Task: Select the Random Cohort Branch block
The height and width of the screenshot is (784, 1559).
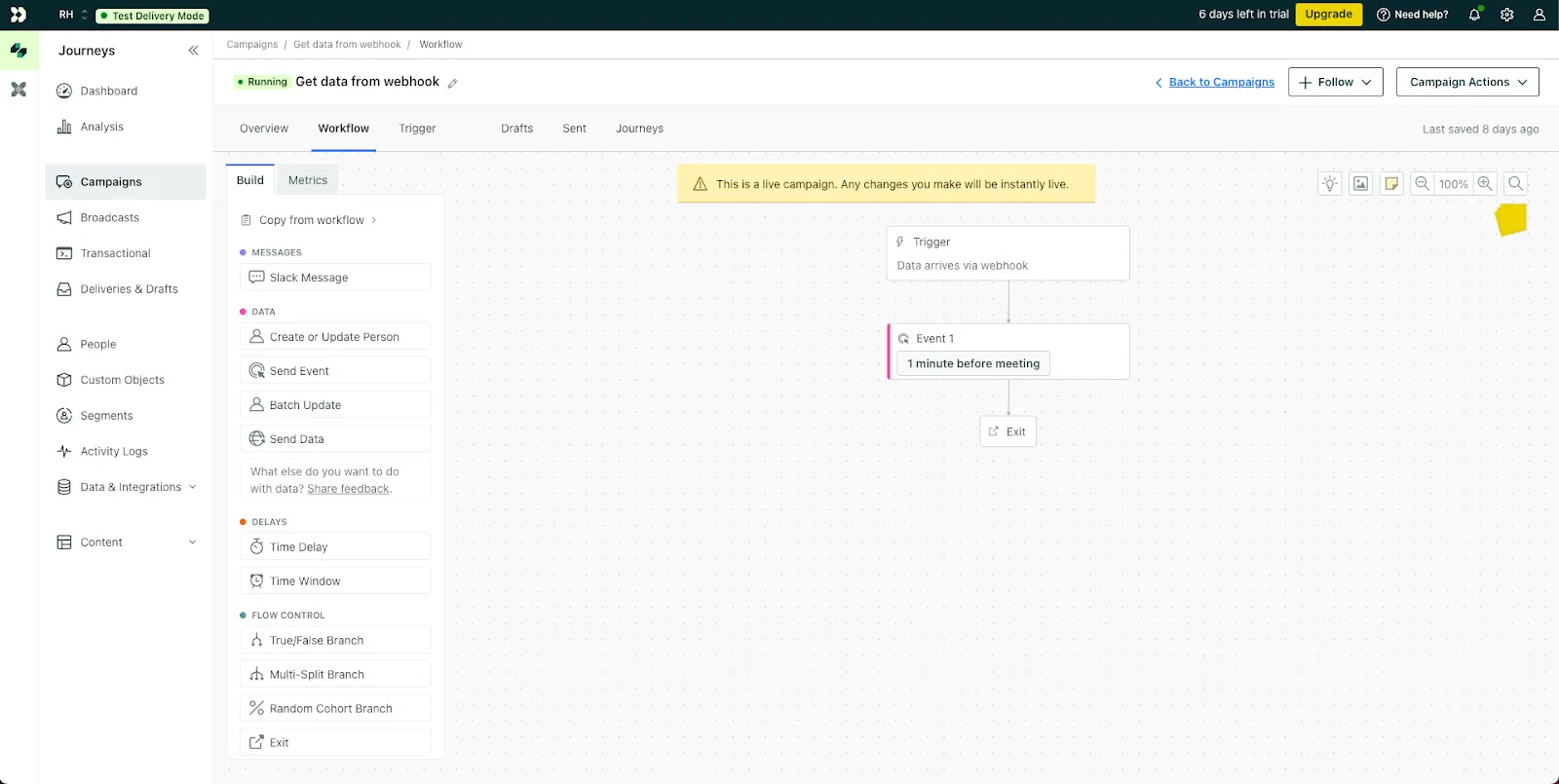Action: coord(335,709)
